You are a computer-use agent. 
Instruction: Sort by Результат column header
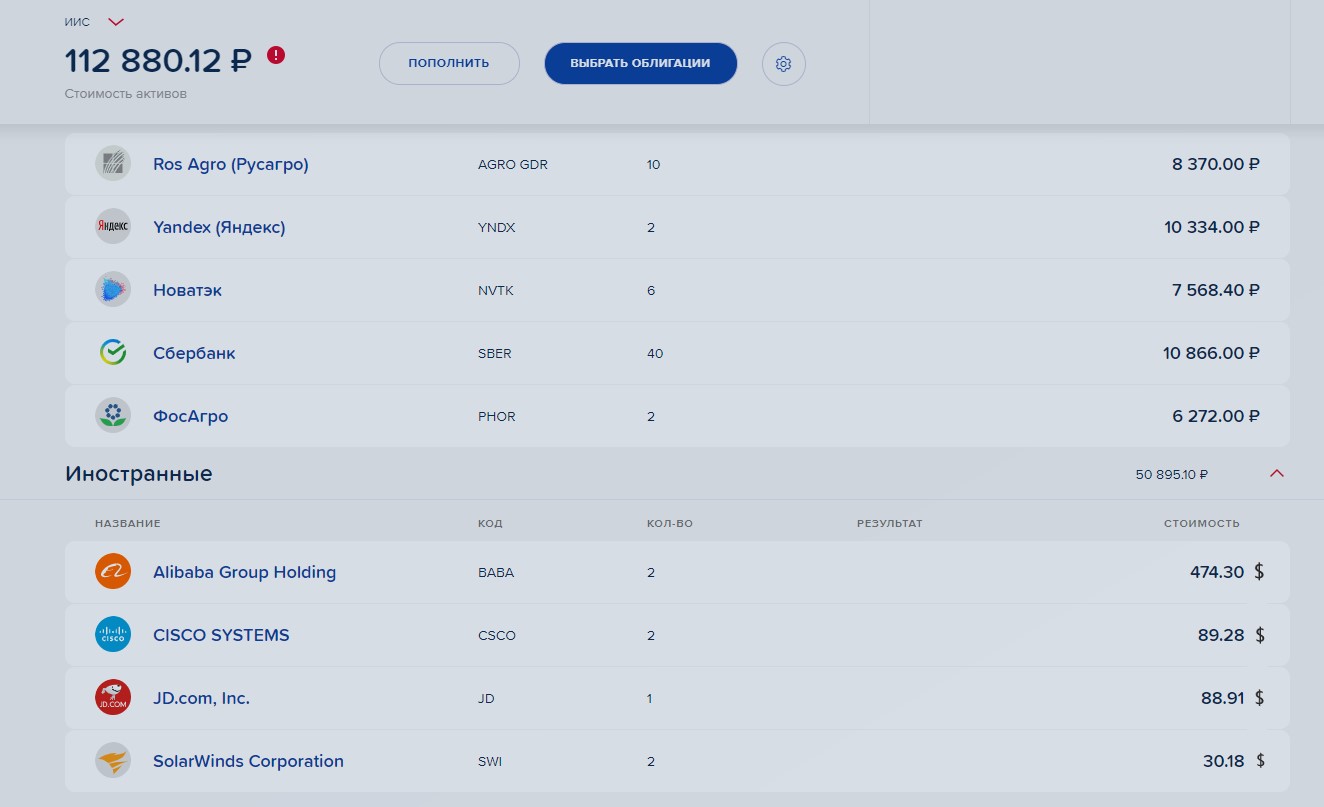[890, 523]
